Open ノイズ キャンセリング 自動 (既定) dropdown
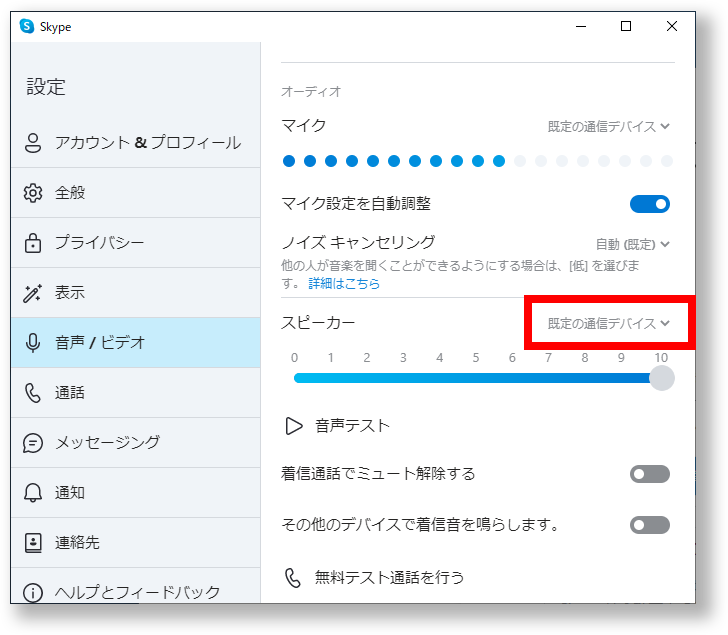 (x=632, y=244)
